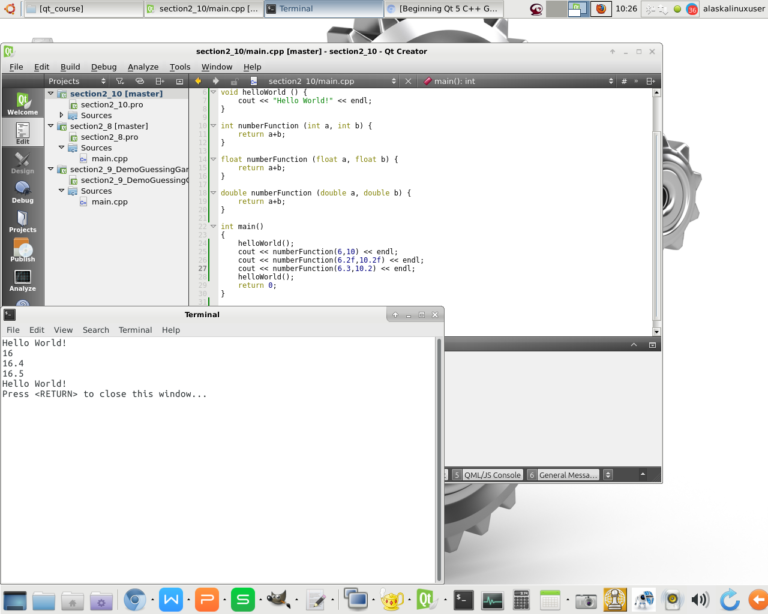Collapse the section2_10 [master] project node
The image size is (768, 614).
click(51, 94)
